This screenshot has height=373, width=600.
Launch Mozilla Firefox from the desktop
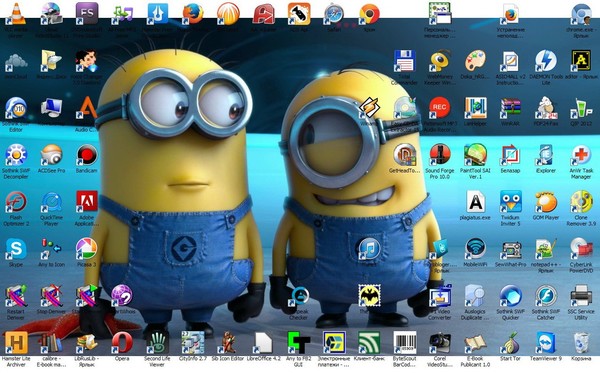click(193, 14)
